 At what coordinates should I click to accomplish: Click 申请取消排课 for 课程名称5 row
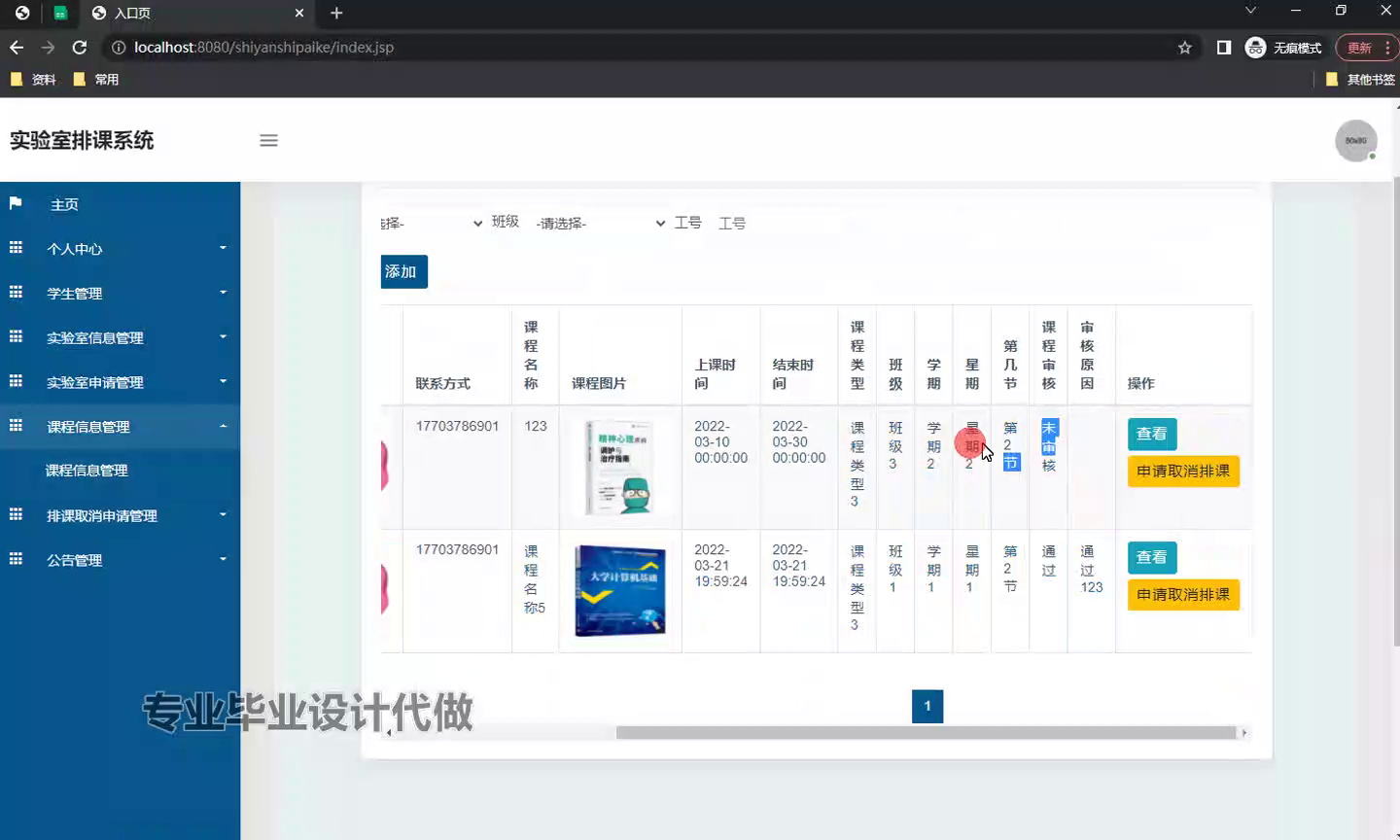tap(1183, 595)
